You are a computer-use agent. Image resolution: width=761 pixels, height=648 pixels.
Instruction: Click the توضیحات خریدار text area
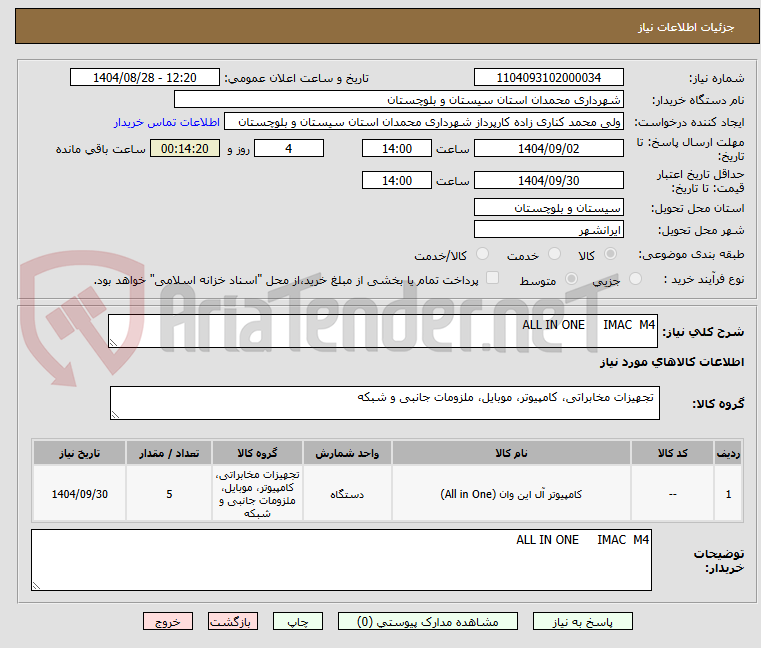[x=341, y=560]
